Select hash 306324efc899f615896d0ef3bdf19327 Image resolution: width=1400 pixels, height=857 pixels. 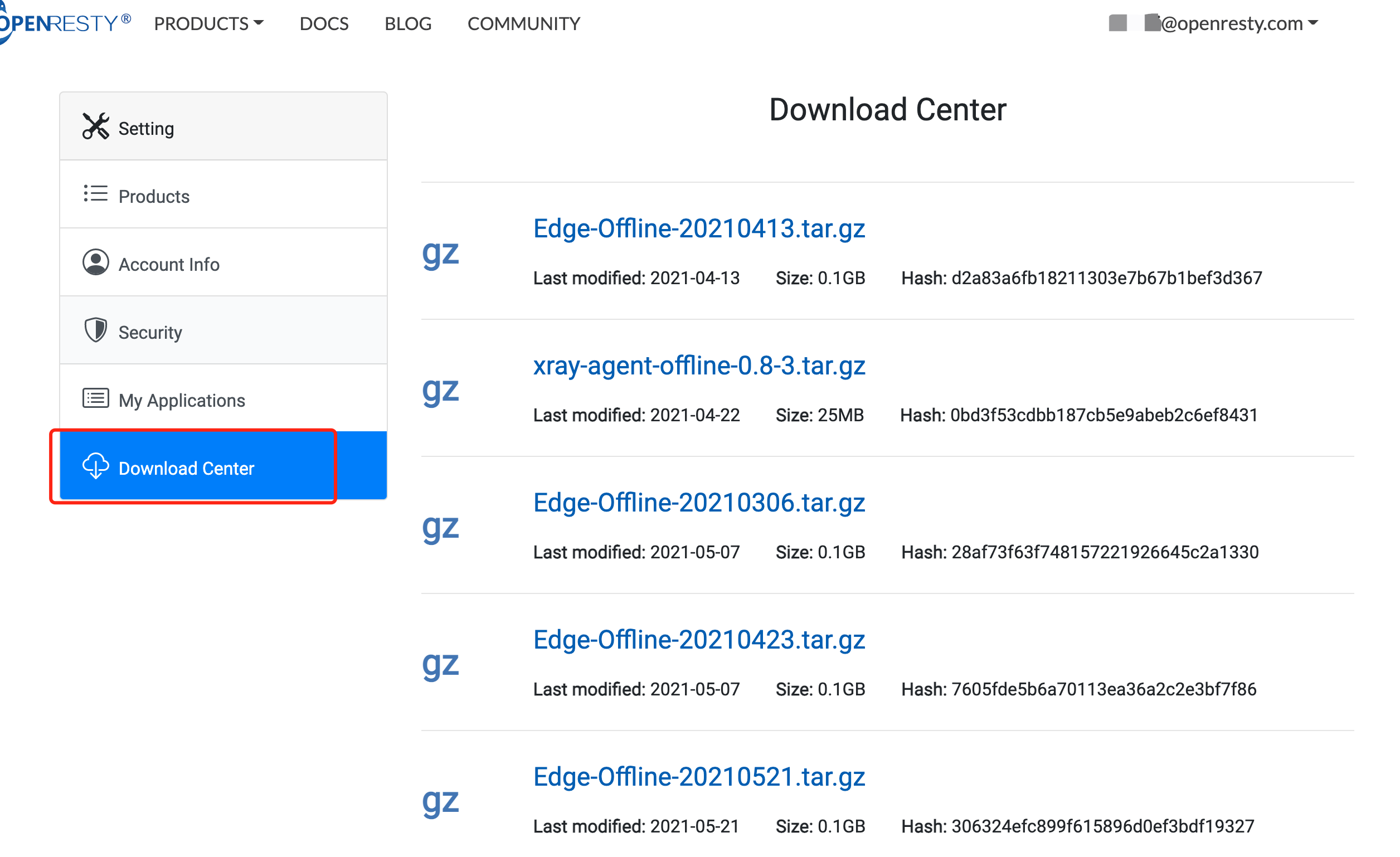1103,826
